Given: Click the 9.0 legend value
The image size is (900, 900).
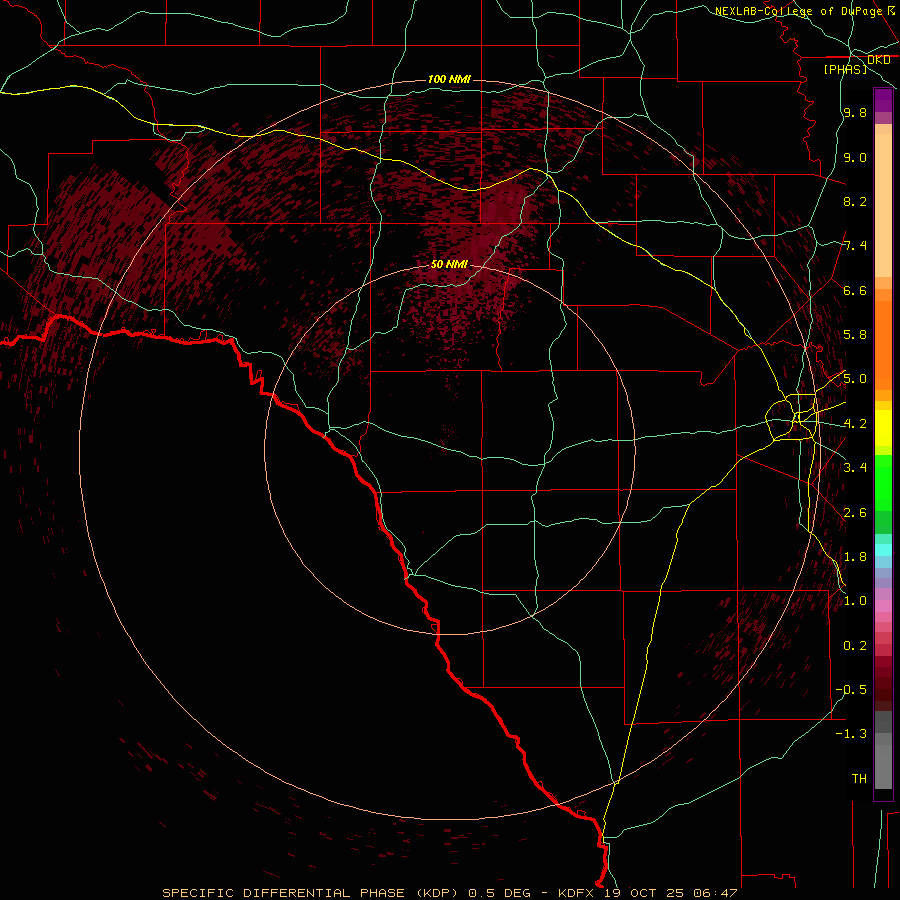Looking at the screenshot, I should 855,157.
